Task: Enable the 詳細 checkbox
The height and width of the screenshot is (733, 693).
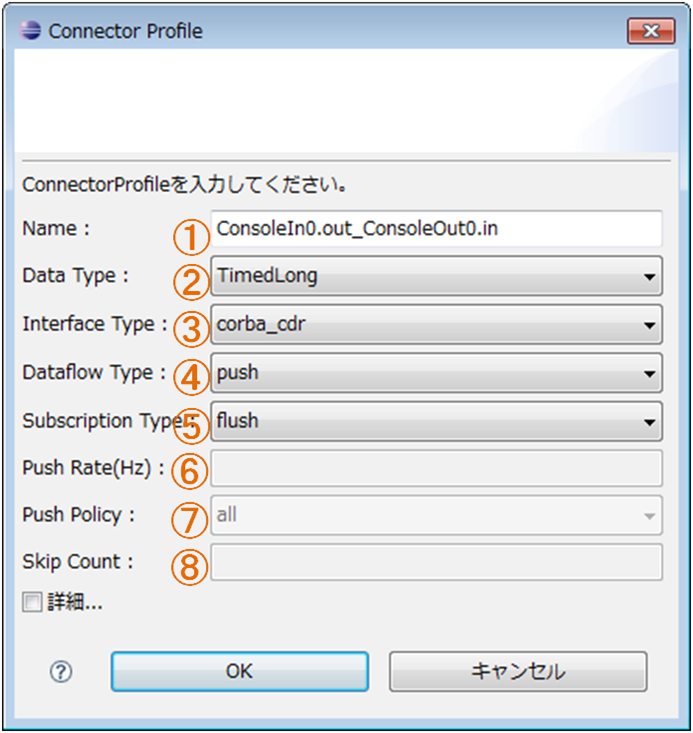Action: tap(32, 602)
